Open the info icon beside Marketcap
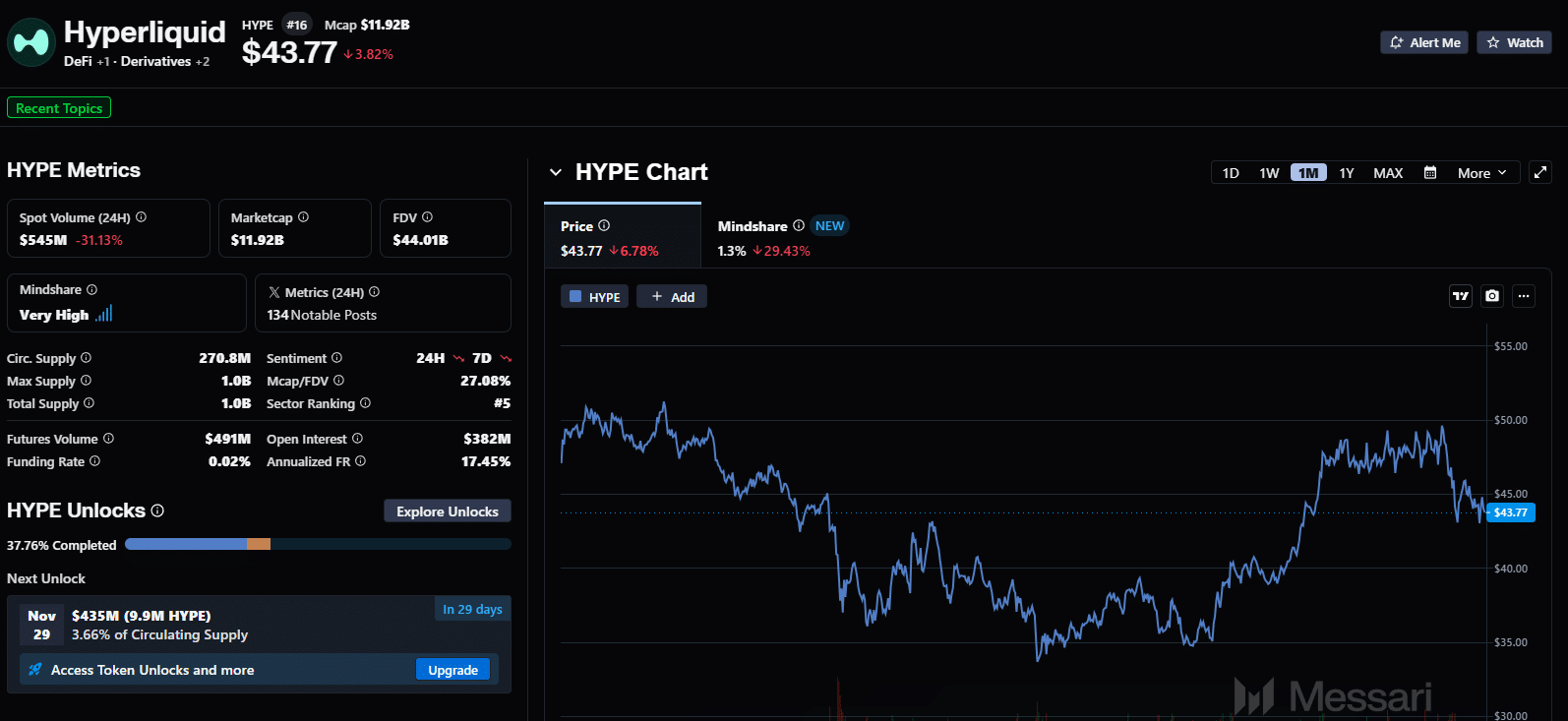 click(303, 217)
